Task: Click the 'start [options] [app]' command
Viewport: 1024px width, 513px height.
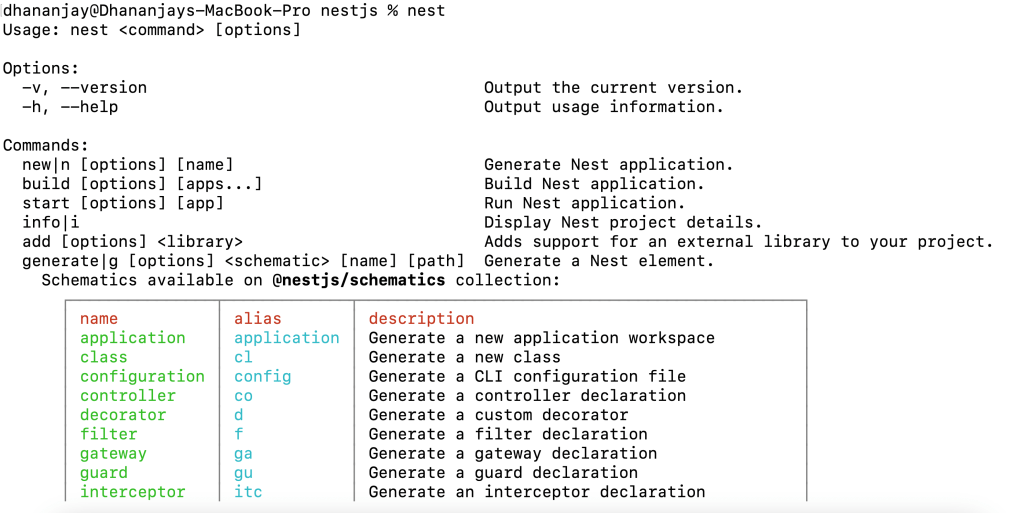Action: [122, 203]
